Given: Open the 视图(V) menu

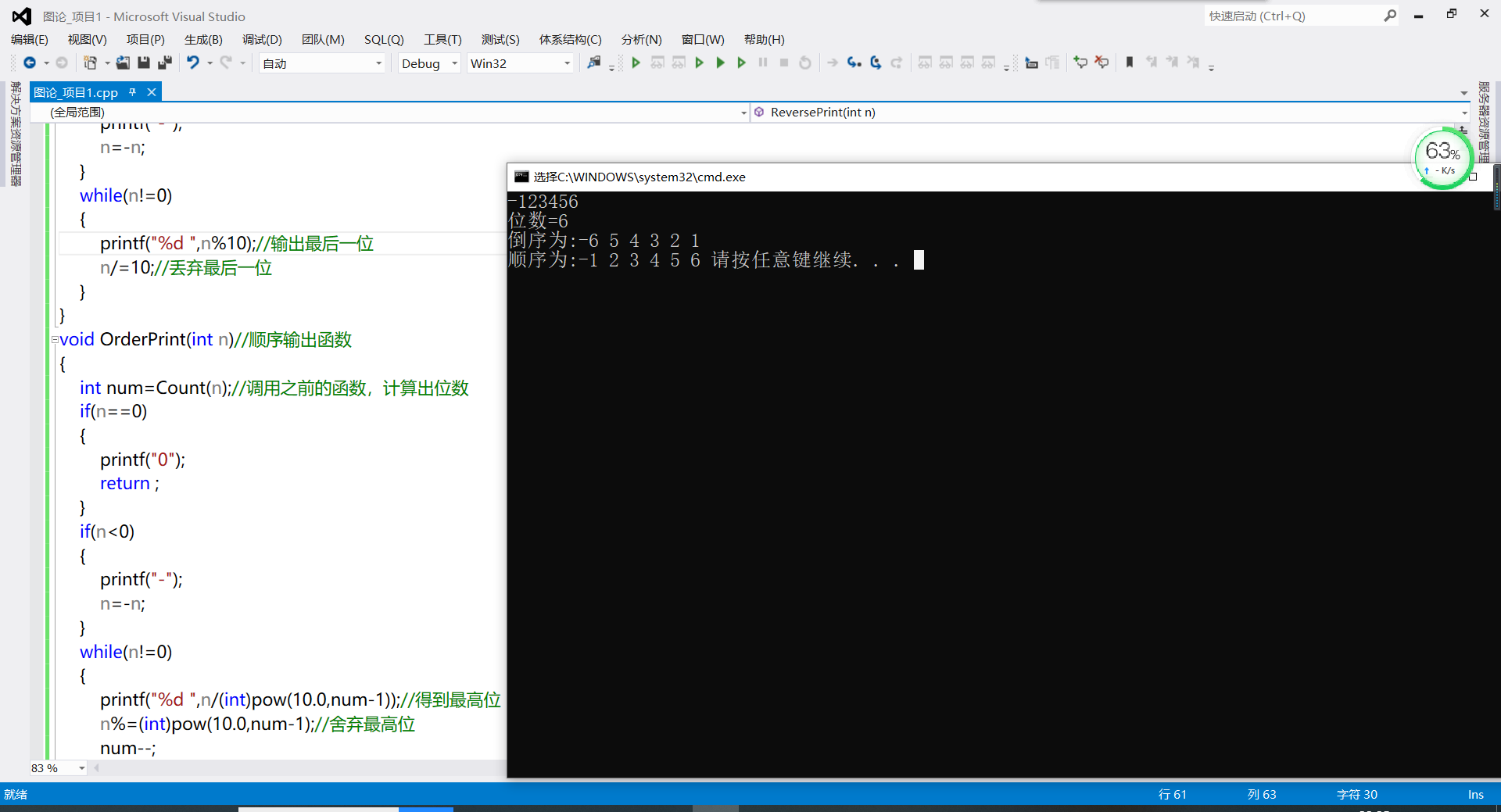Looking at the screenshot, I should coord(87,40).
